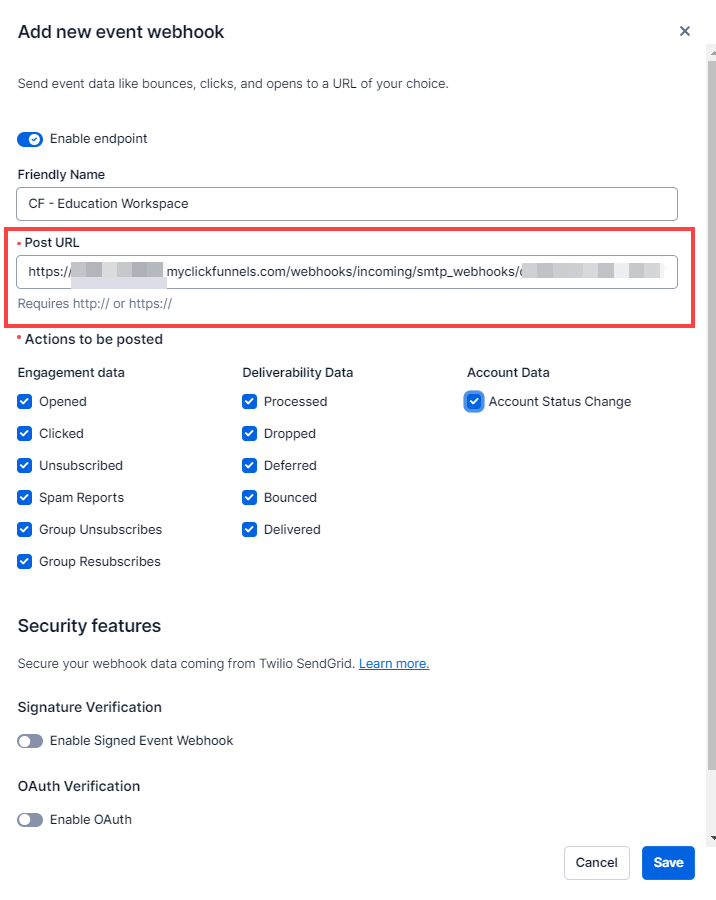Screen dimensions: 716x900
Task: Enable Signed Event Webhook
Action: (30, 741)
